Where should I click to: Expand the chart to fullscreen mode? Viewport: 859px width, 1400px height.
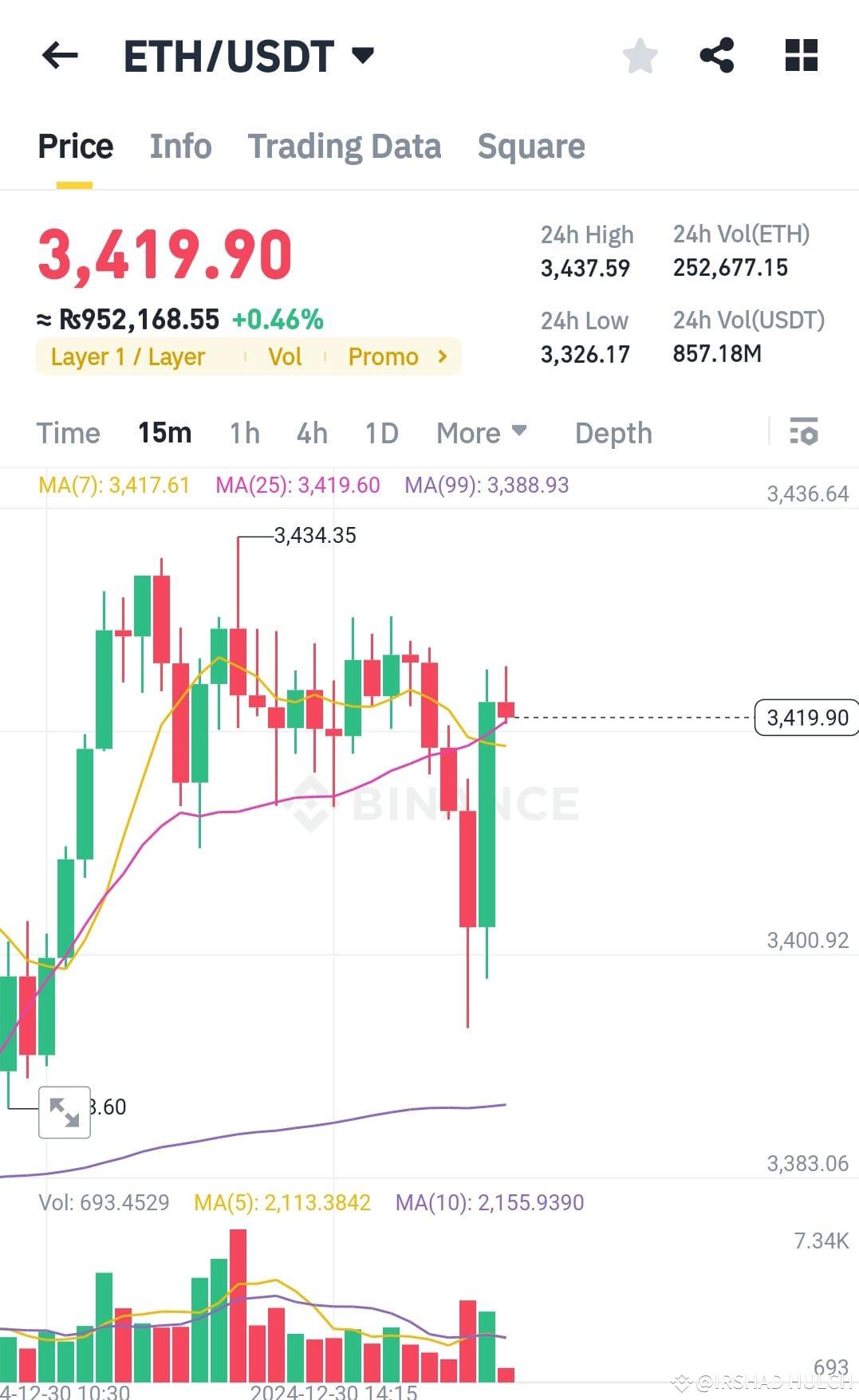tap(64, 1111)
